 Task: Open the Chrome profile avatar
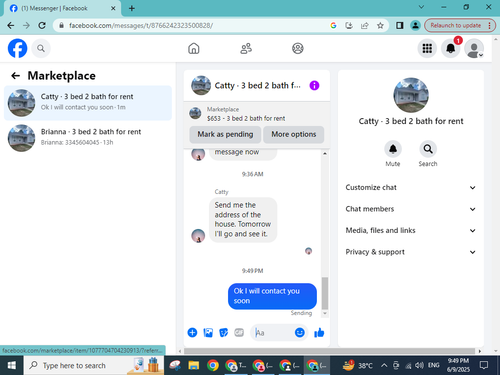tap(415, 26)
